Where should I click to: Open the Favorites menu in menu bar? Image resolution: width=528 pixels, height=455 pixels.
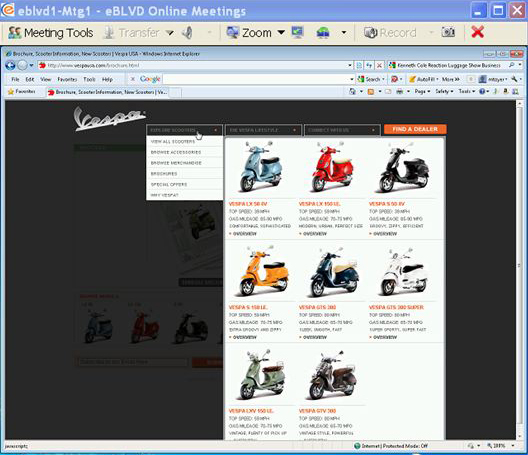click(67, 79)
